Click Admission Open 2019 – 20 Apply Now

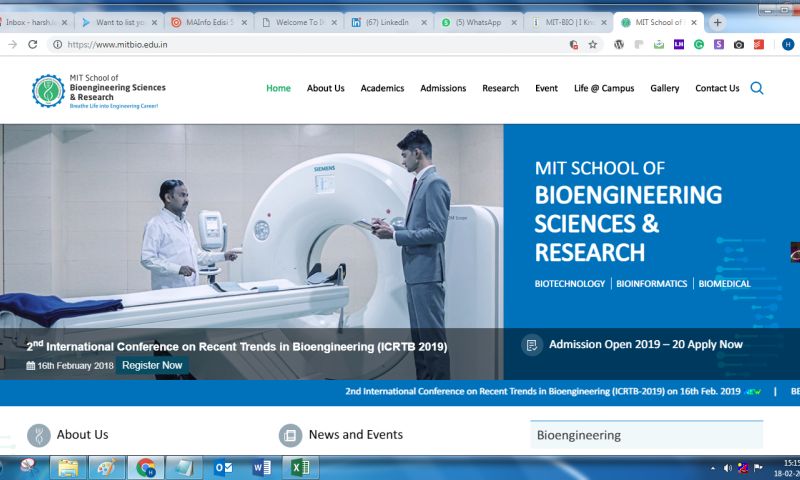click(x=645, y=344)
